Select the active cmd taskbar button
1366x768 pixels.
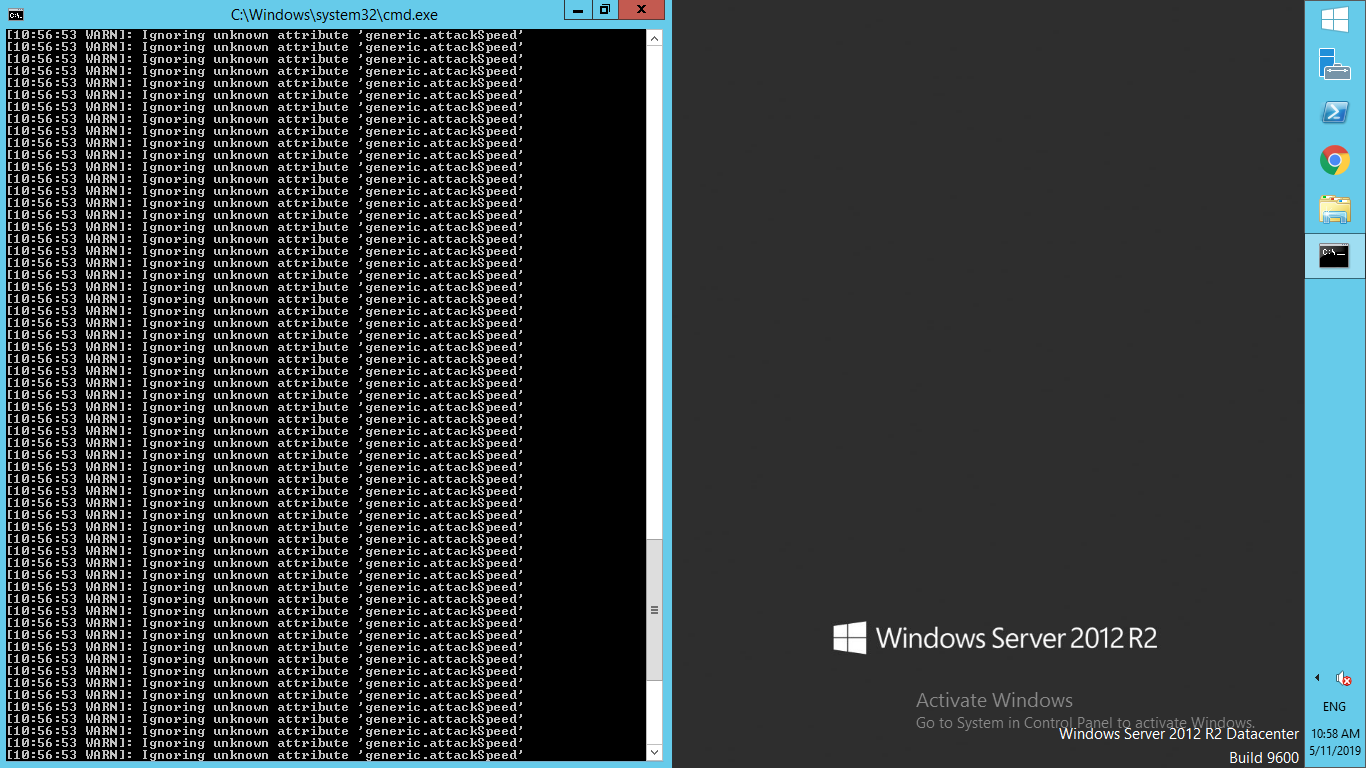point(1335,256)
